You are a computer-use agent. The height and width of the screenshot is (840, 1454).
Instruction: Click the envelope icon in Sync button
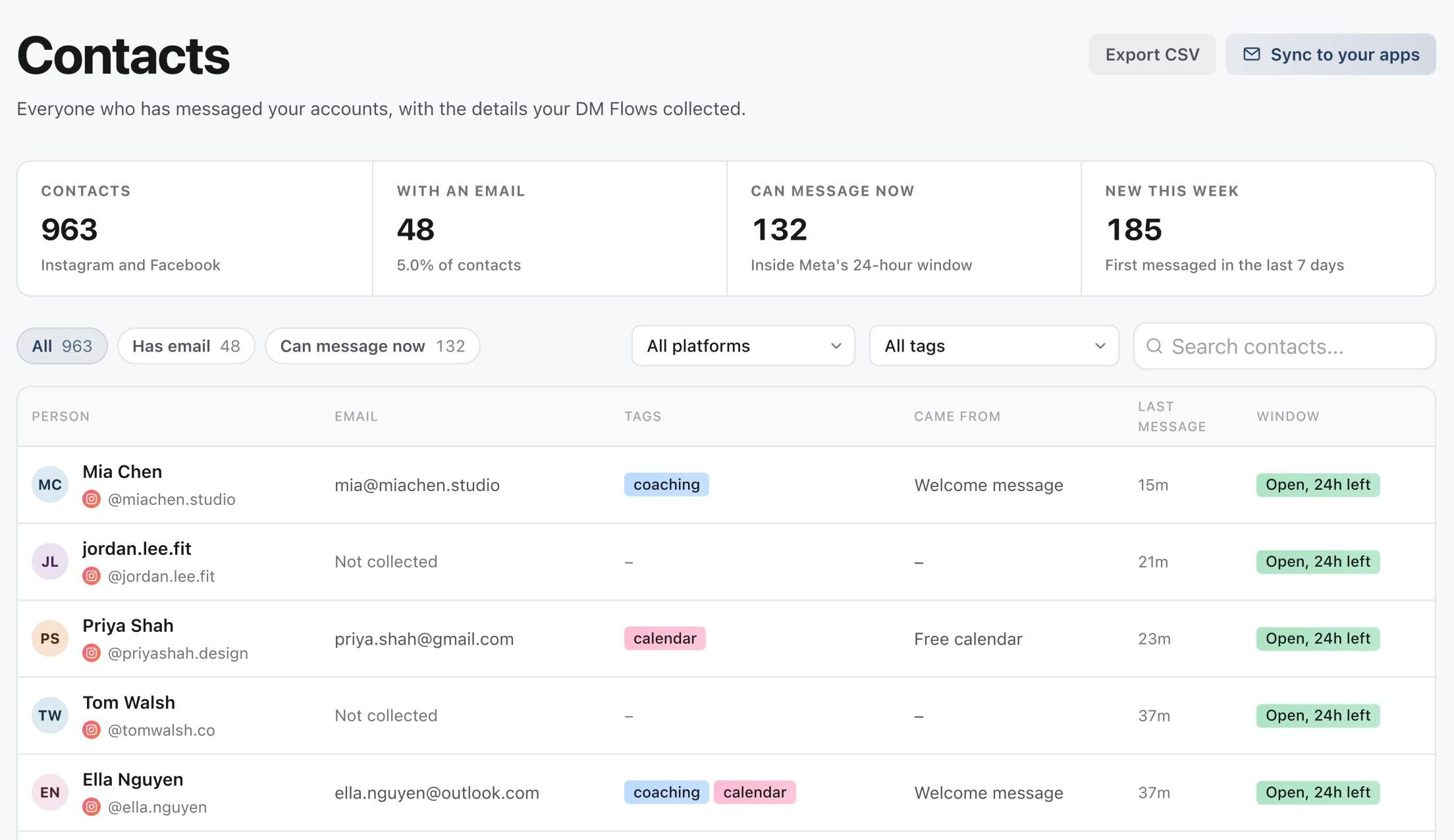pos(1251,54)
